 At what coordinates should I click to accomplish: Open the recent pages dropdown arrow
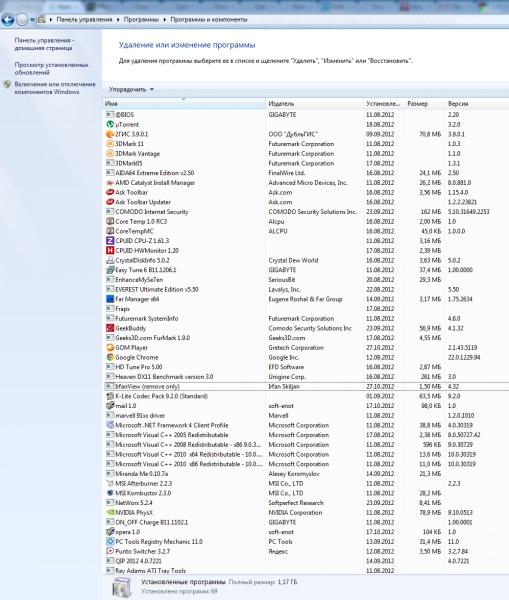33,20
